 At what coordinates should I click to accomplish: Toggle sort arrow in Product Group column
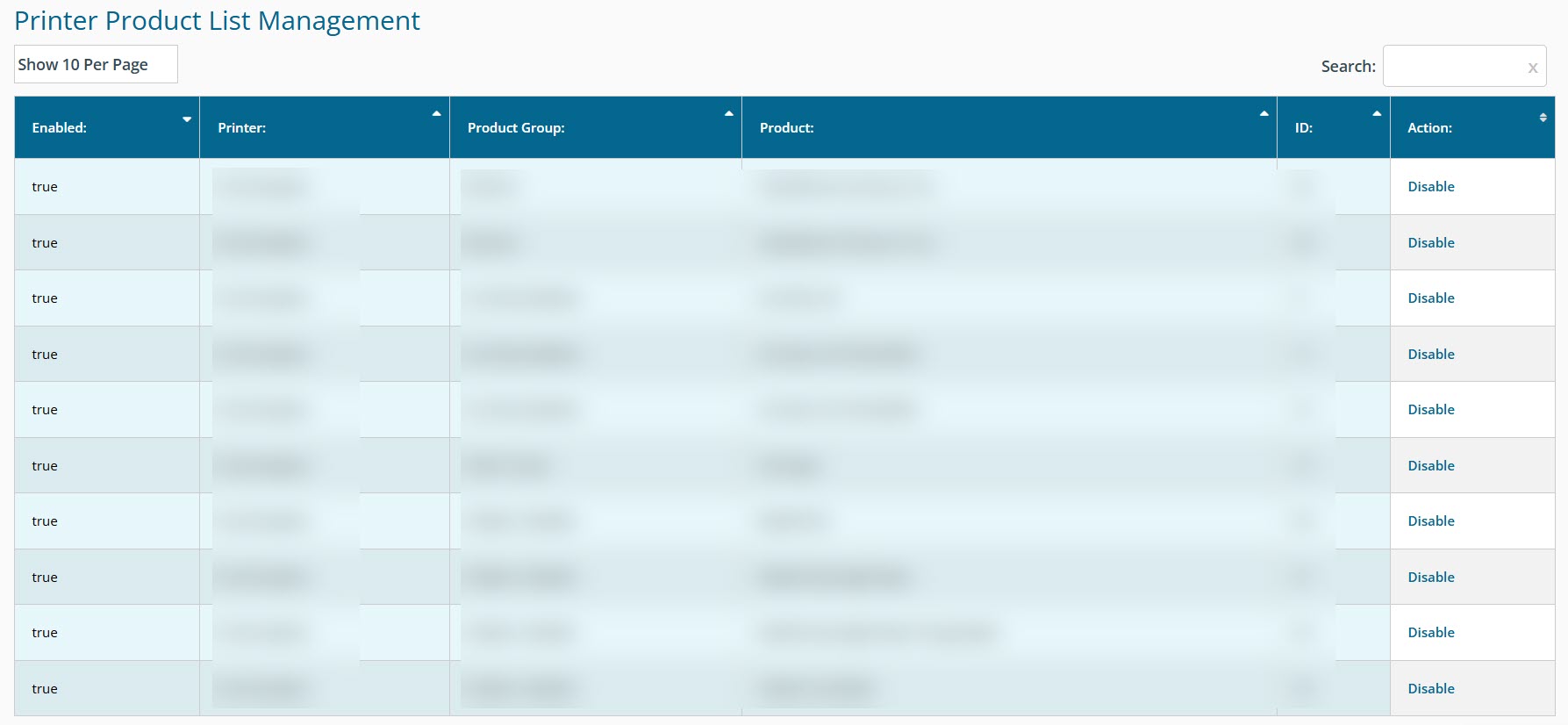[x=728, y=114]
